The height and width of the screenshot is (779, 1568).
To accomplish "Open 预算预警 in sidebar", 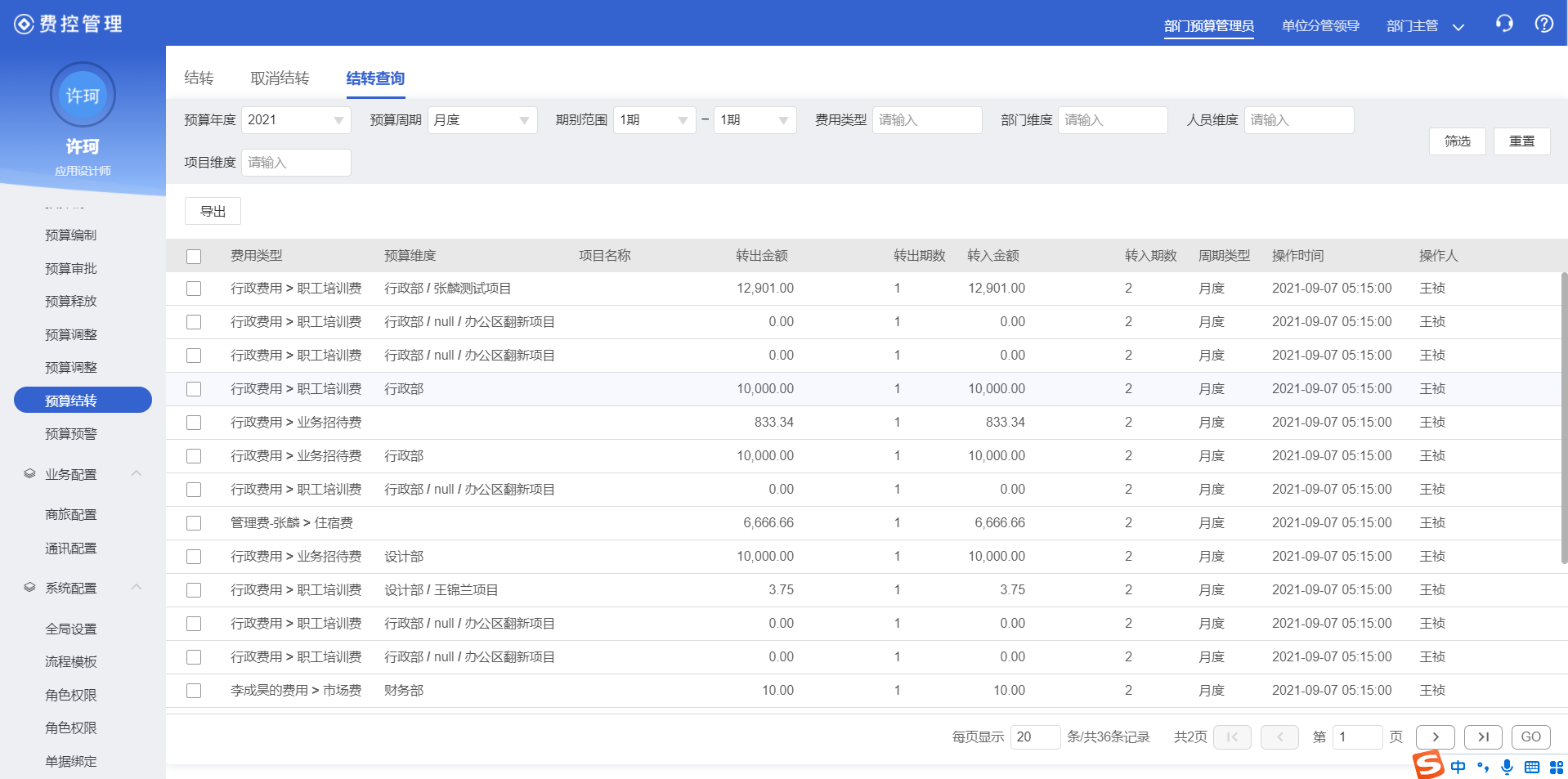I will [x=71, y=434].
